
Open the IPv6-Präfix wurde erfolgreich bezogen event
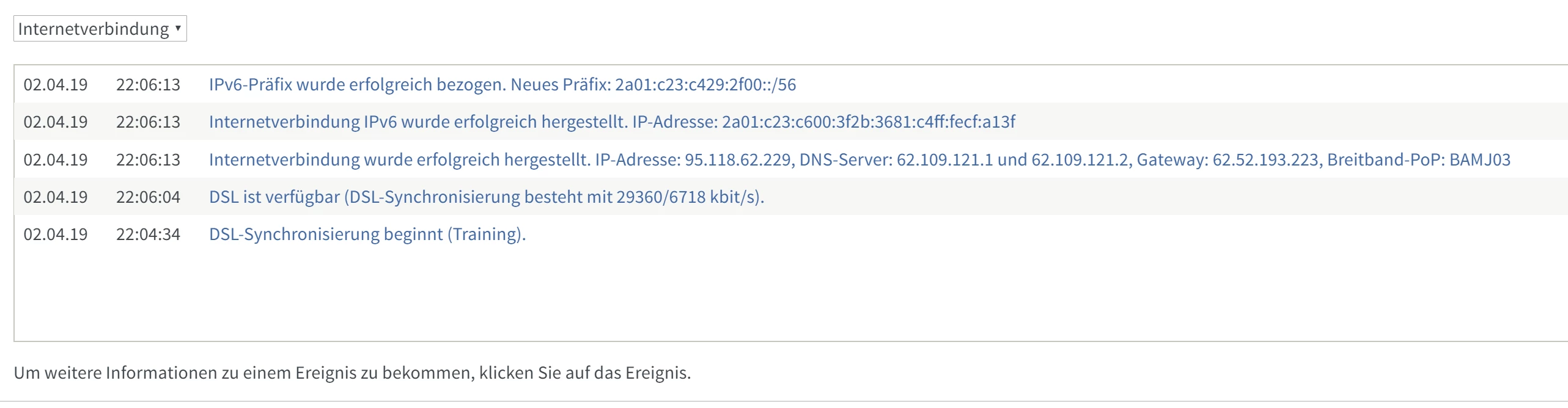(x=502, y=84)
